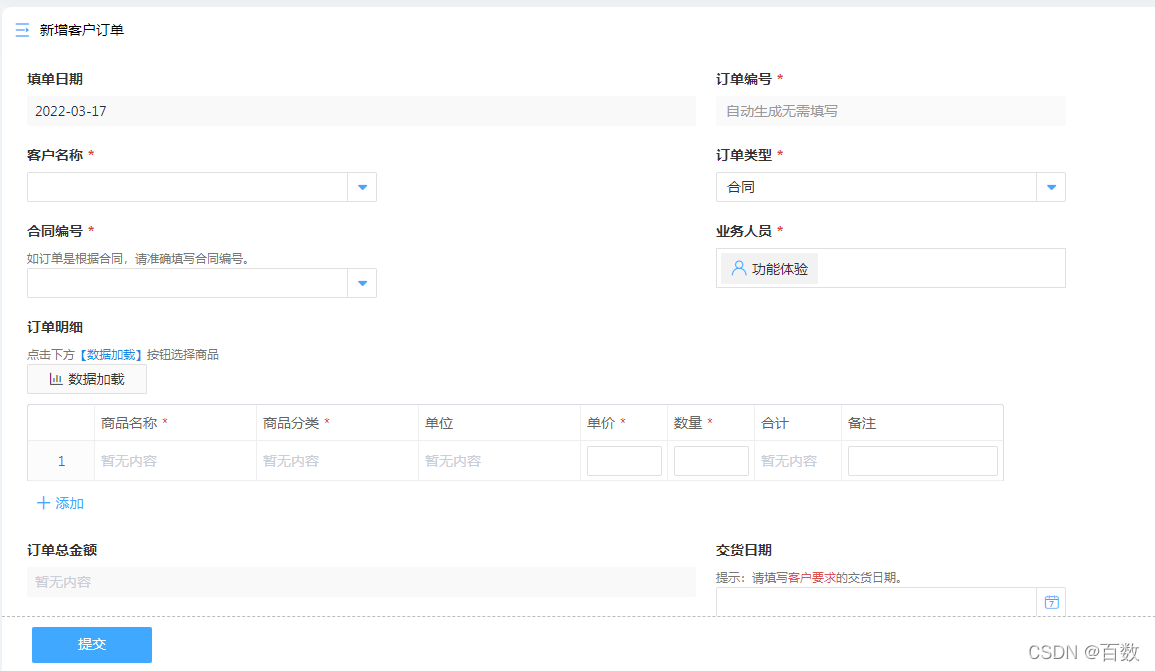1155x671 pixels.
Task: Click the 填单日期 field showing 2022-03-17
Action: click(x=361, y=111)
